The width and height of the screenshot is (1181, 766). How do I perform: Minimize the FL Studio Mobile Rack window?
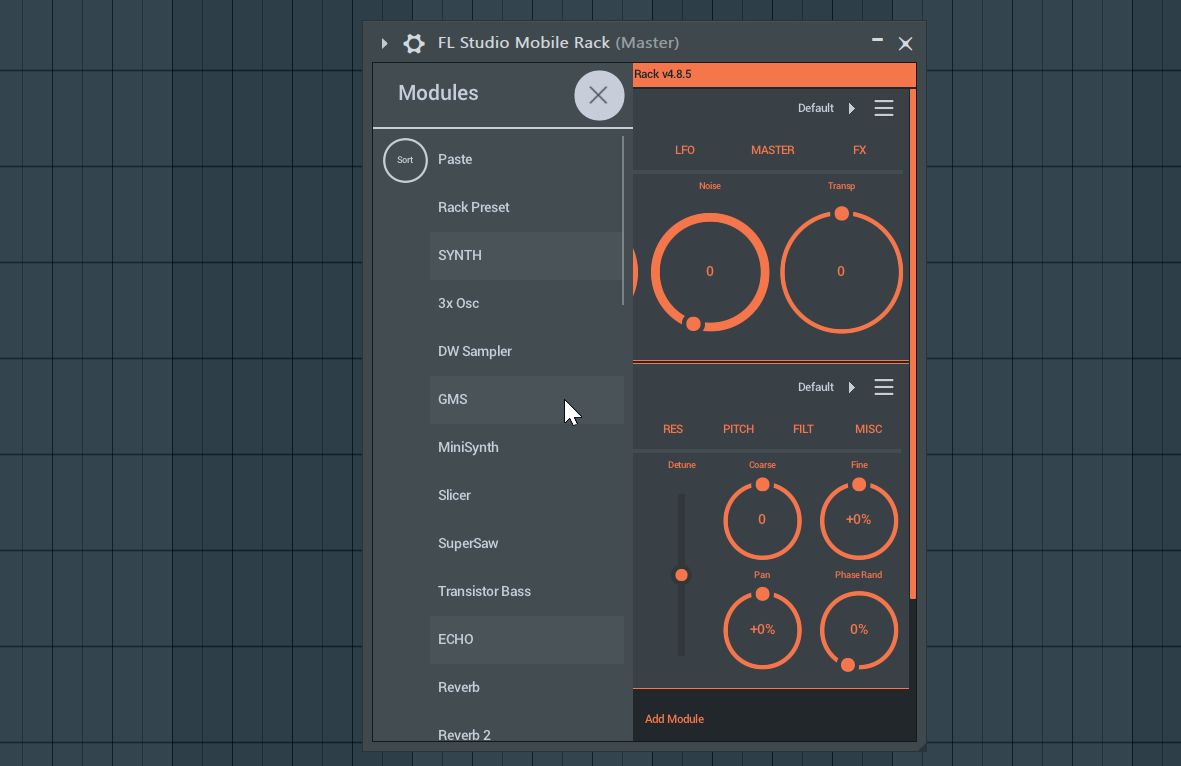click(877, 40)
